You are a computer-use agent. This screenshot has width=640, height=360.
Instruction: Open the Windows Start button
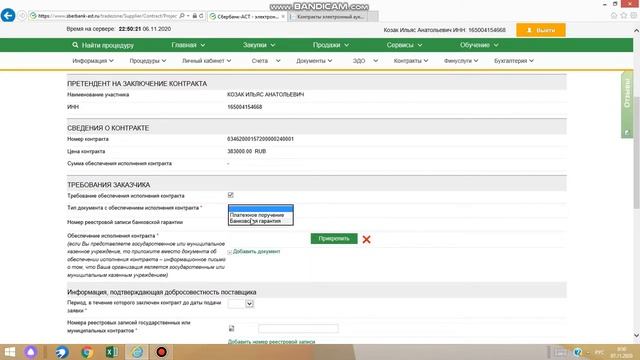coord(9,352)
